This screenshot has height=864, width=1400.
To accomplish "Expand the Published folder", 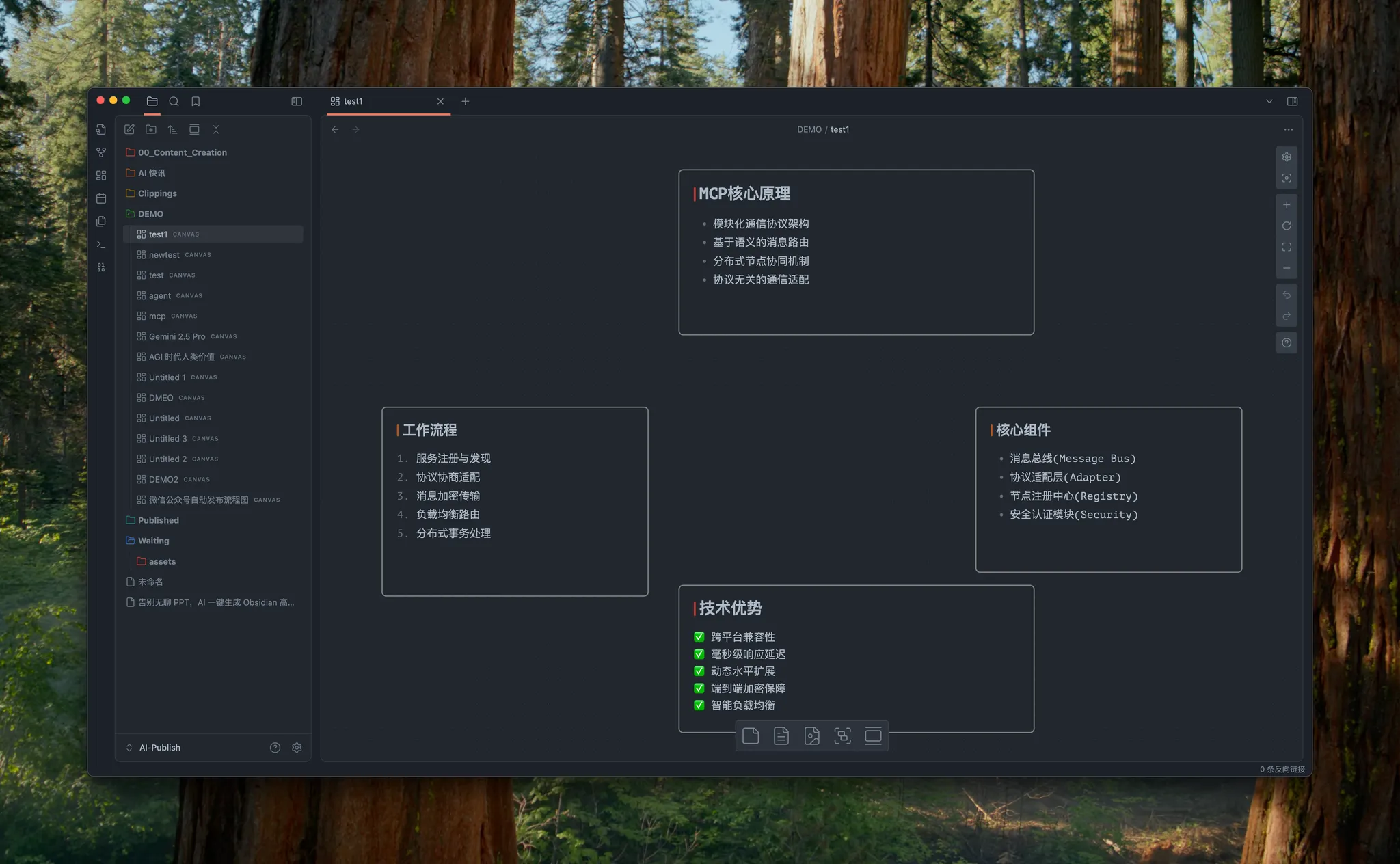I will (x=158, y=520).
